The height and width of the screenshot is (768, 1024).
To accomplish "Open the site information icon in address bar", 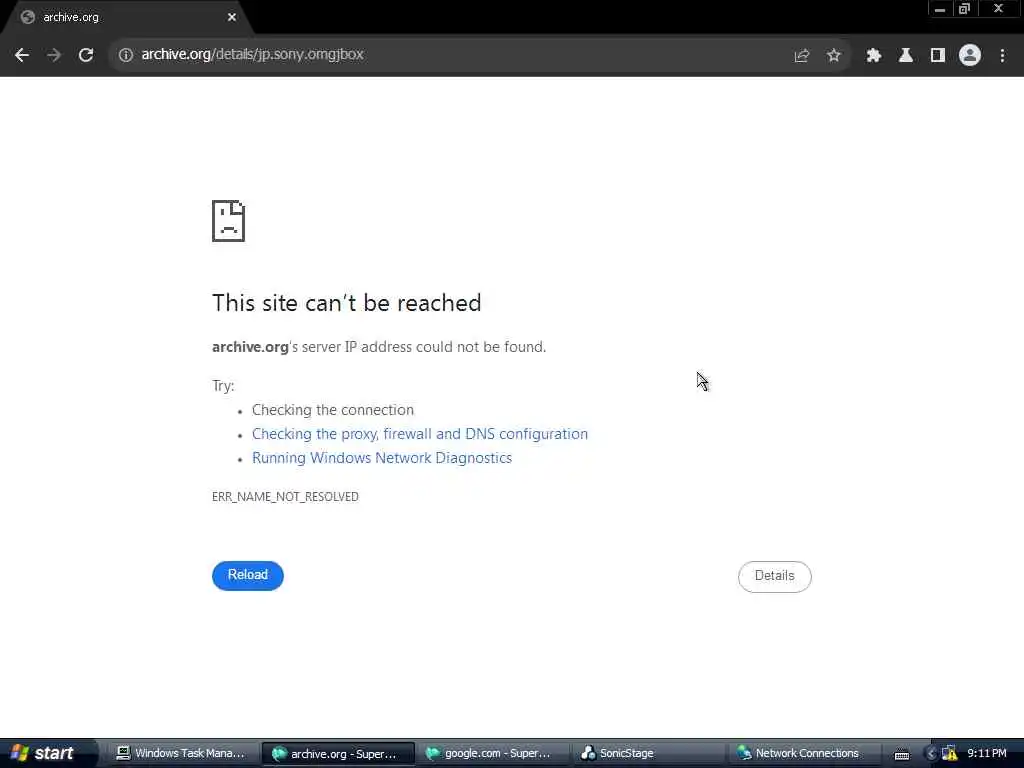I will point(125,55).
